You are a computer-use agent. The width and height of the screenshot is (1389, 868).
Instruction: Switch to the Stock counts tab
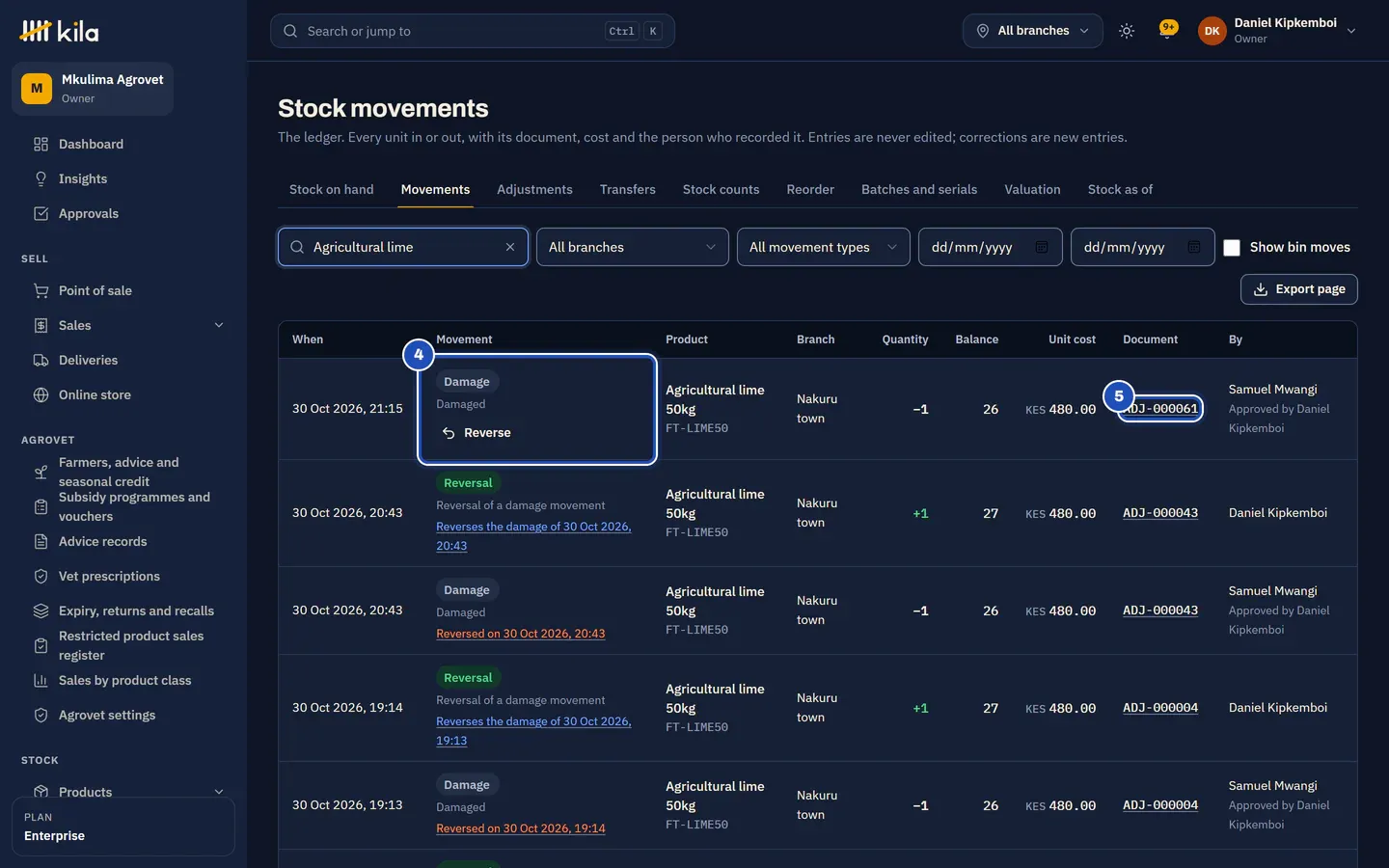tap(721, 189)
